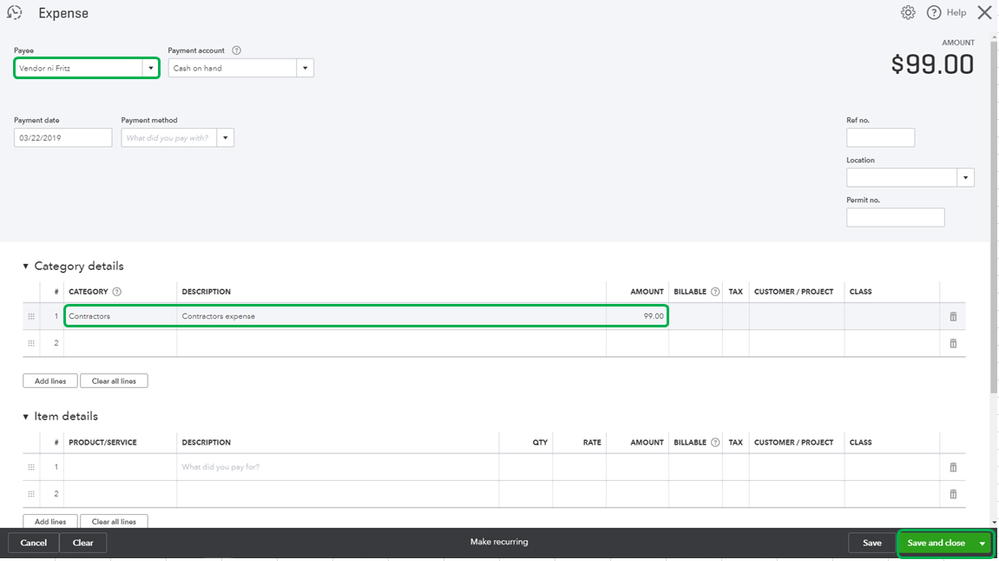This screenshot has height=561, width=999.
Task: Click the recent transactions clock icon
Action: tap(15, 13)
